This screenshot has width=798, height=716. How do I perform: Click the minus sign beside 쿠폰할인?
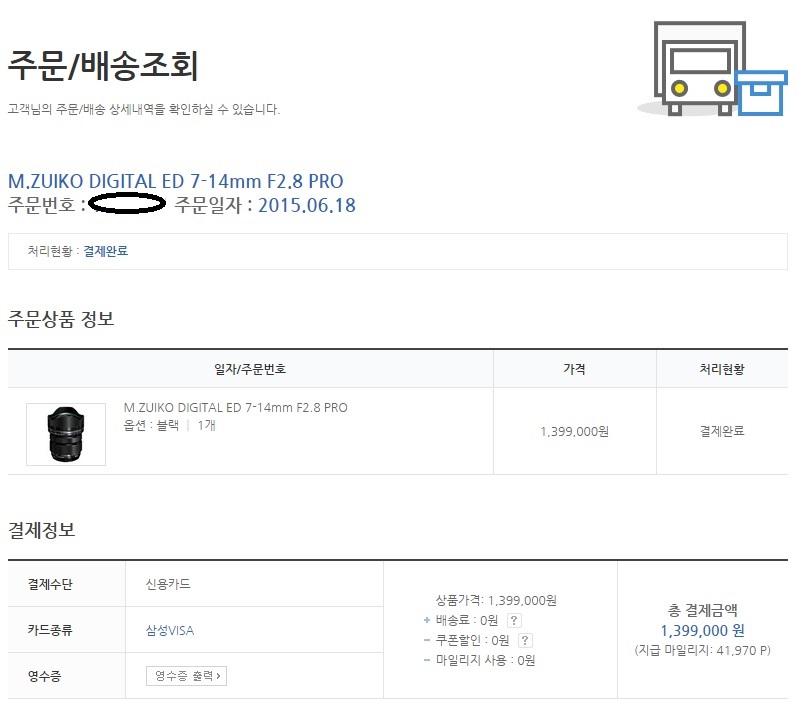pyautogui.click(x=426, y=640)
